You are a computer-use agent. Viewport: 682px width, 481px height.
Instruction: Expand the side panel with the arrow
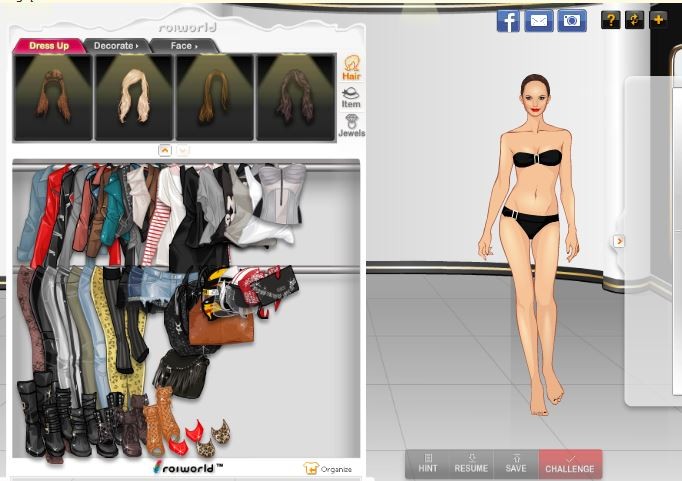[619, 241]
